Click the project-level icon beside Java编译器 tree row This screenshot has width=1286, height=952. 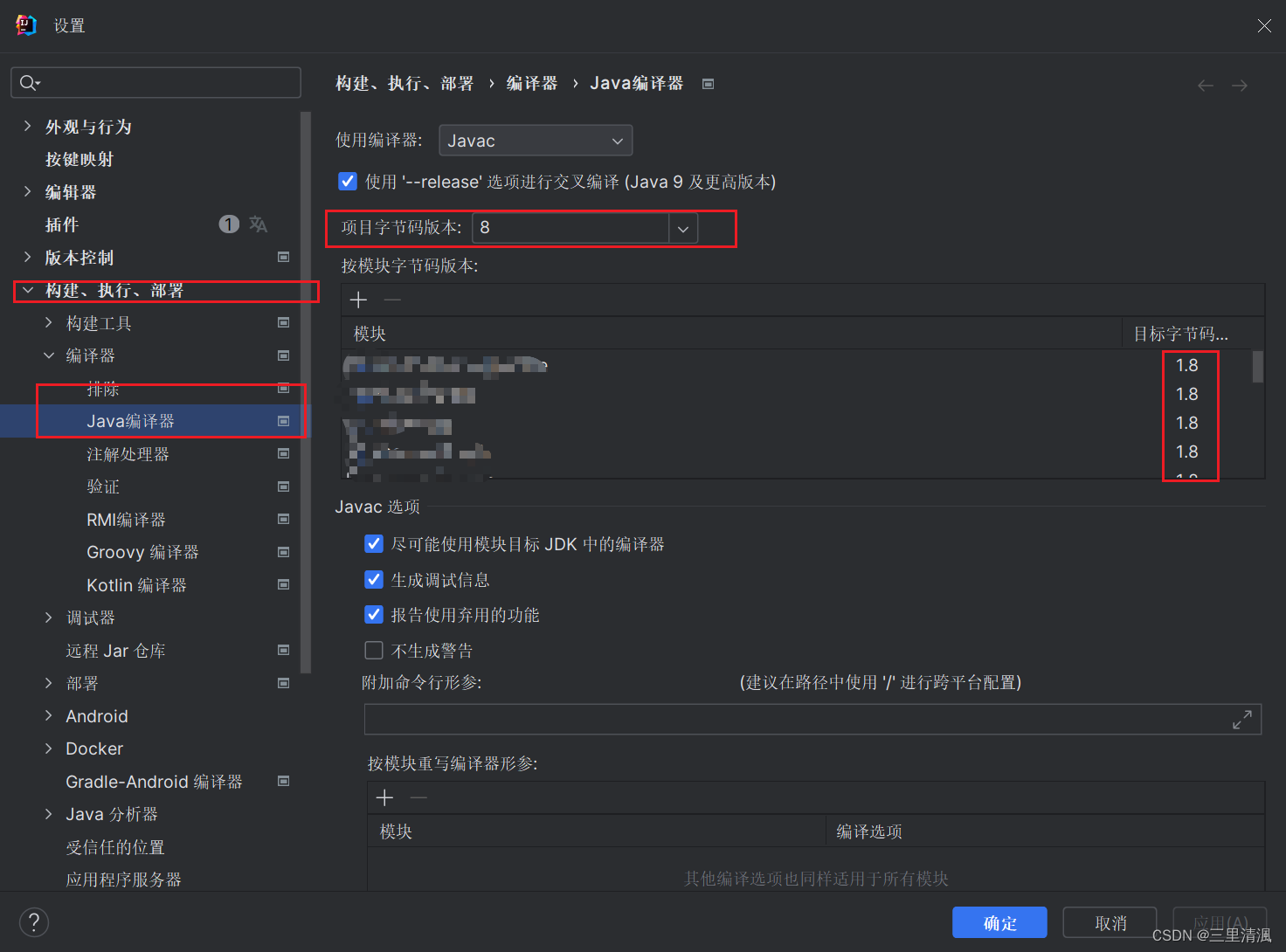[x=283, y=421]
